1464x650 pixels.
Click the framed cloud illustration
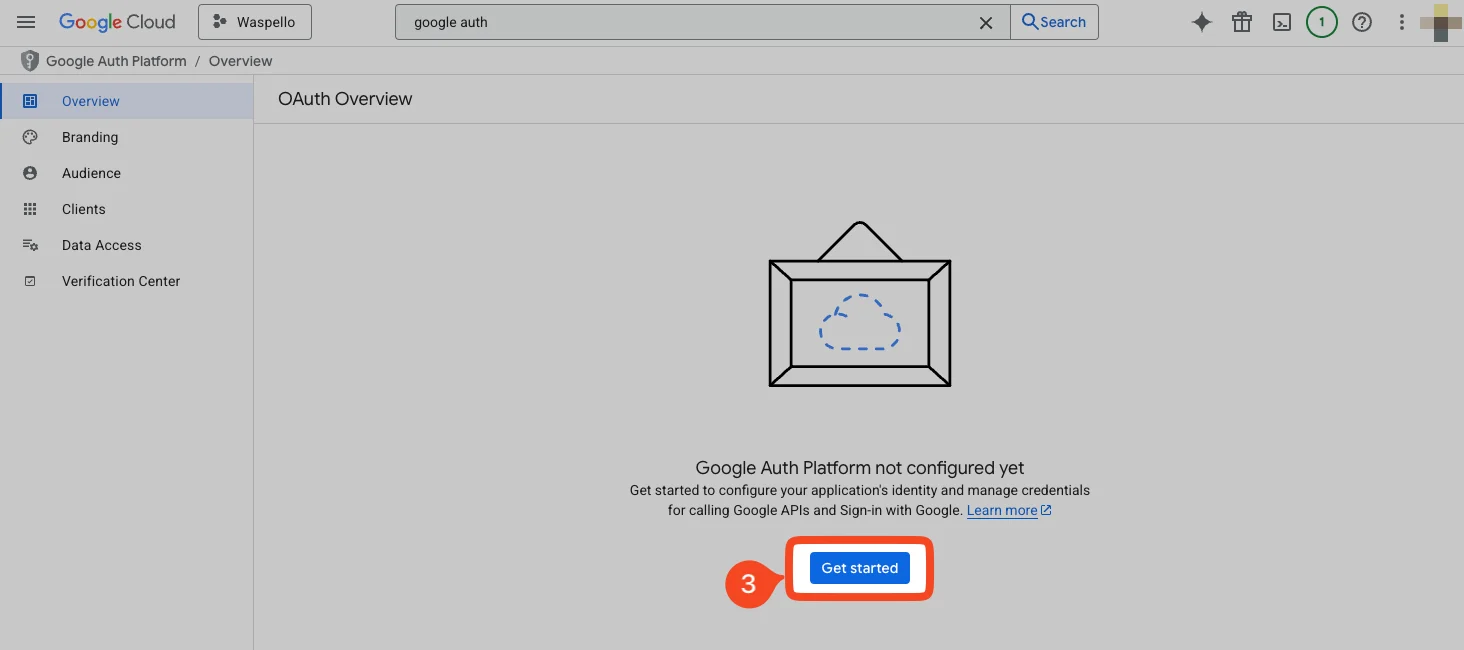pyautogui.click(x=860, y=304)
